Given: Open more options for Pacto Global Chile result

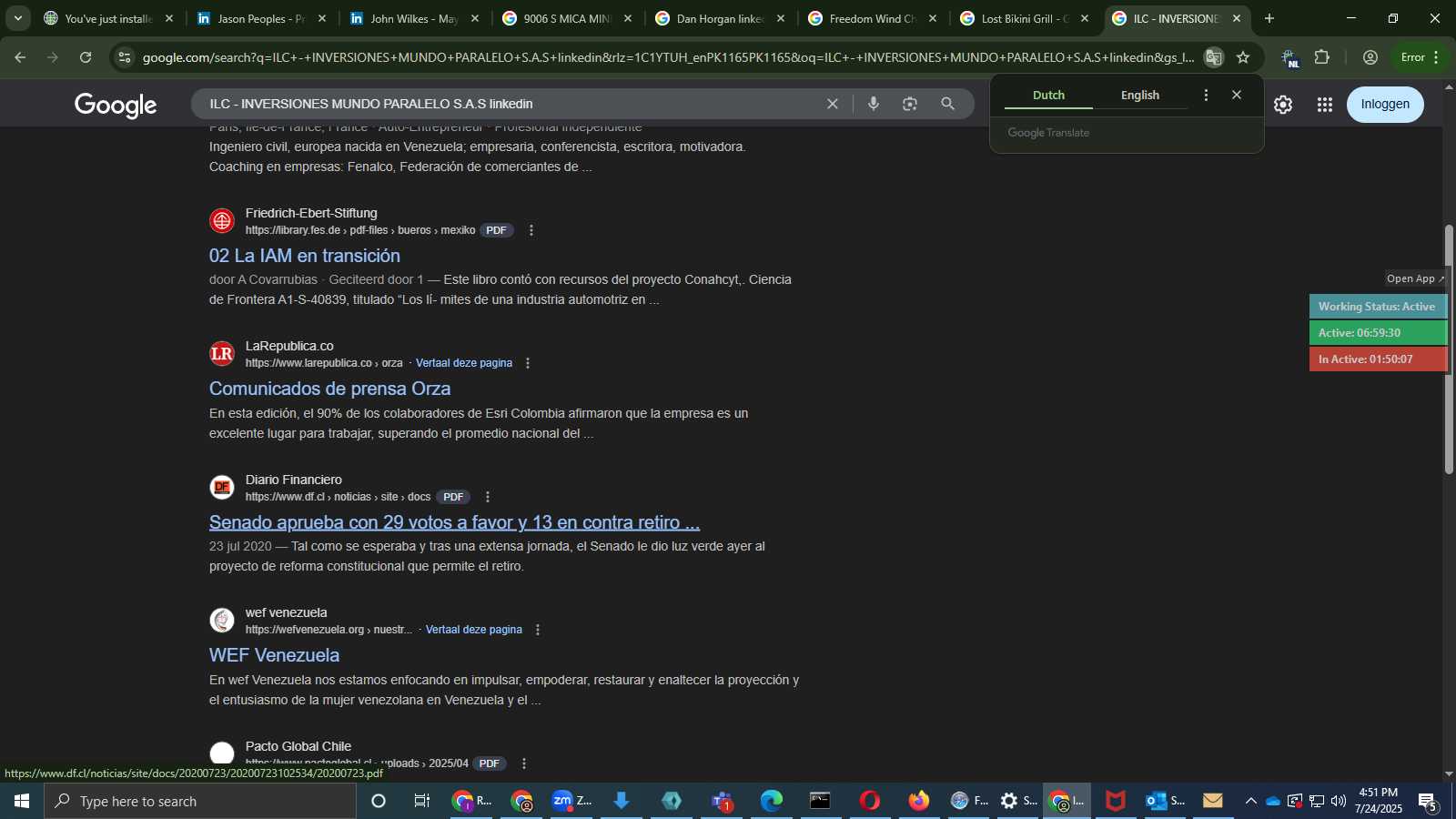Looking at the screenshot, I should [523, 763].
